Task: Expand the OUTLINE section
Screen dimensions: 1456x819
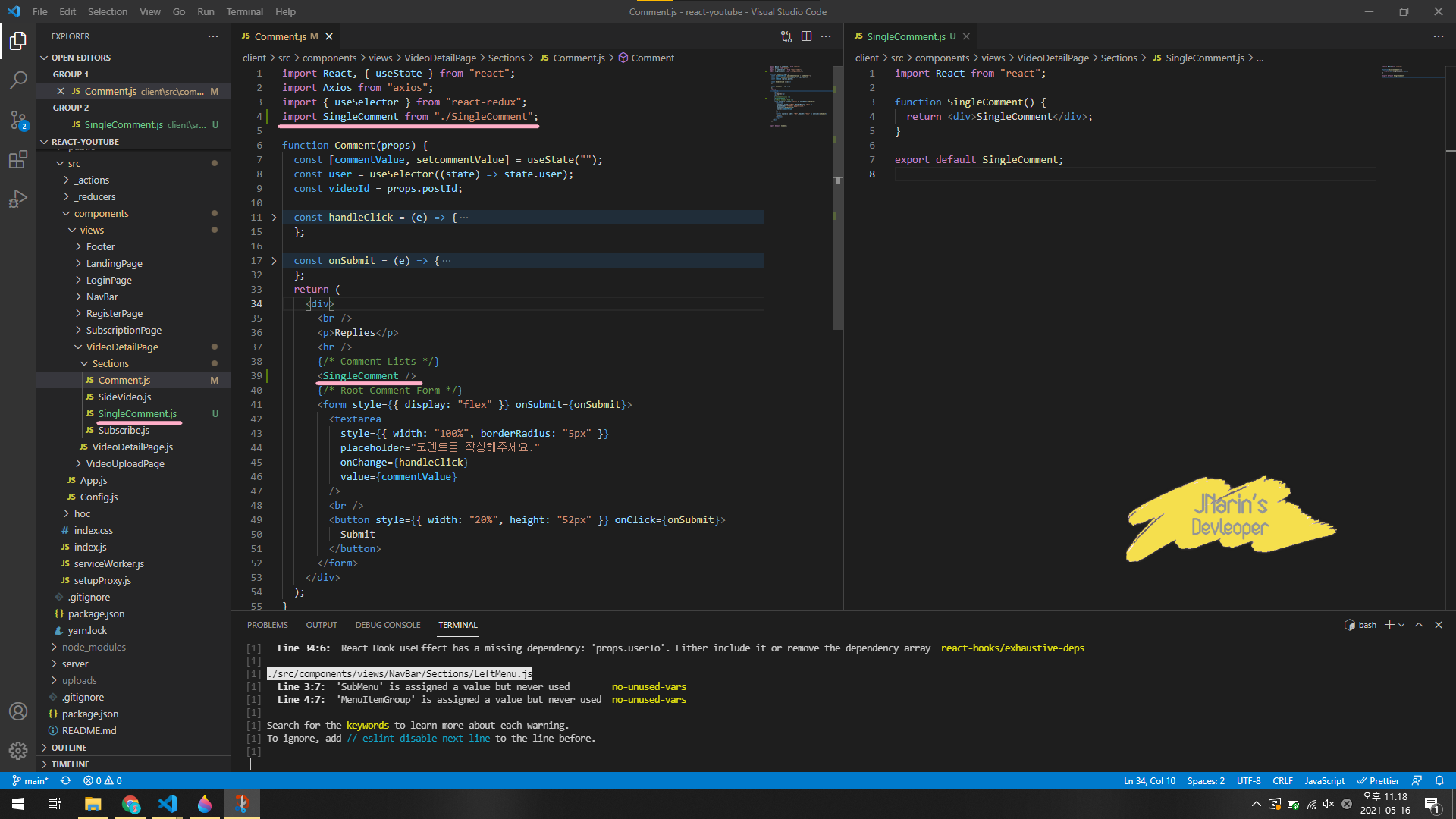Action: click(69, 748)
